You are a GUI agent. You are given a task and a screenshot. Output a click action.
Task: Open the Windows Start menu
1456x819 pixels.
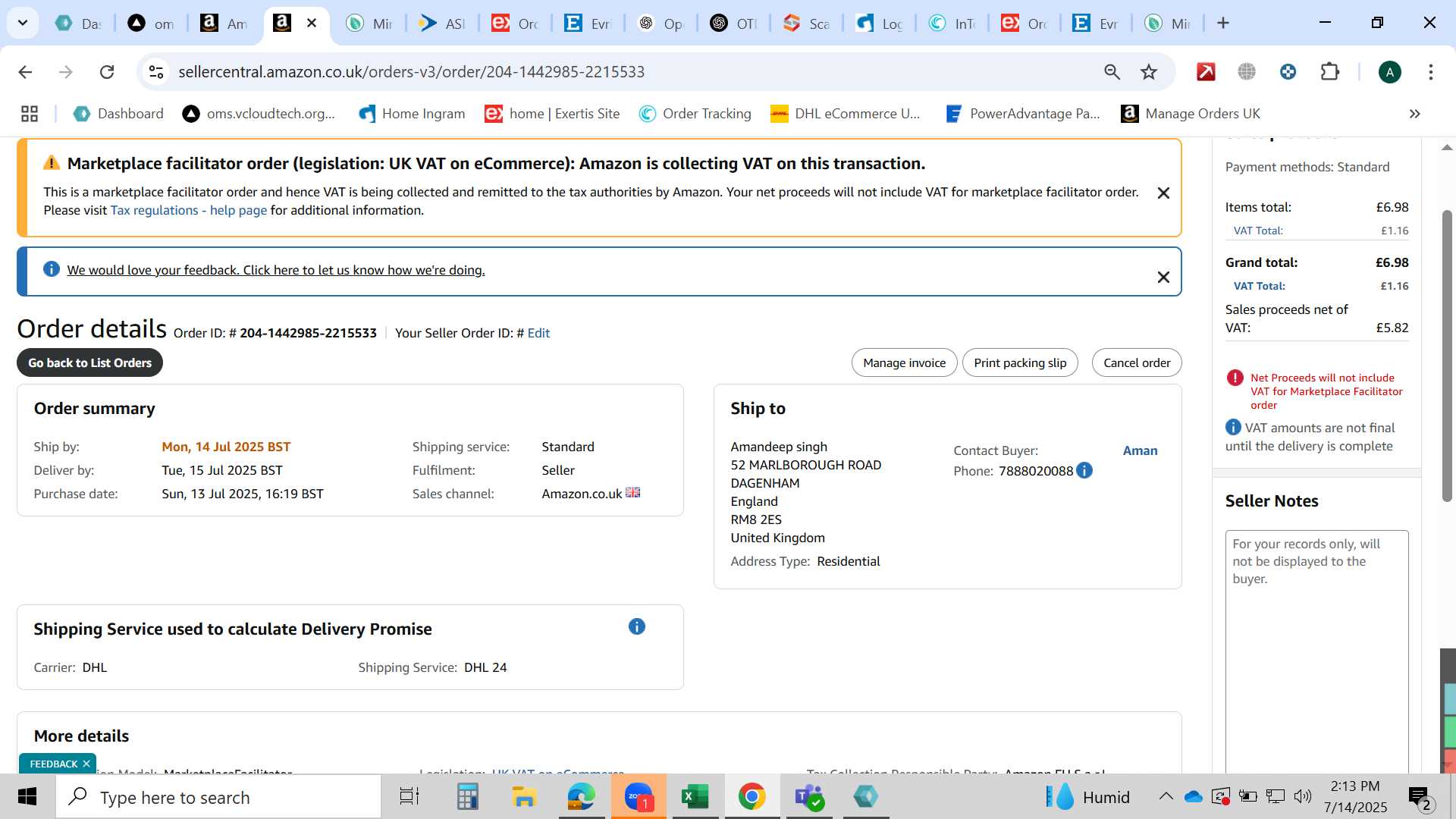coord(27,797)
